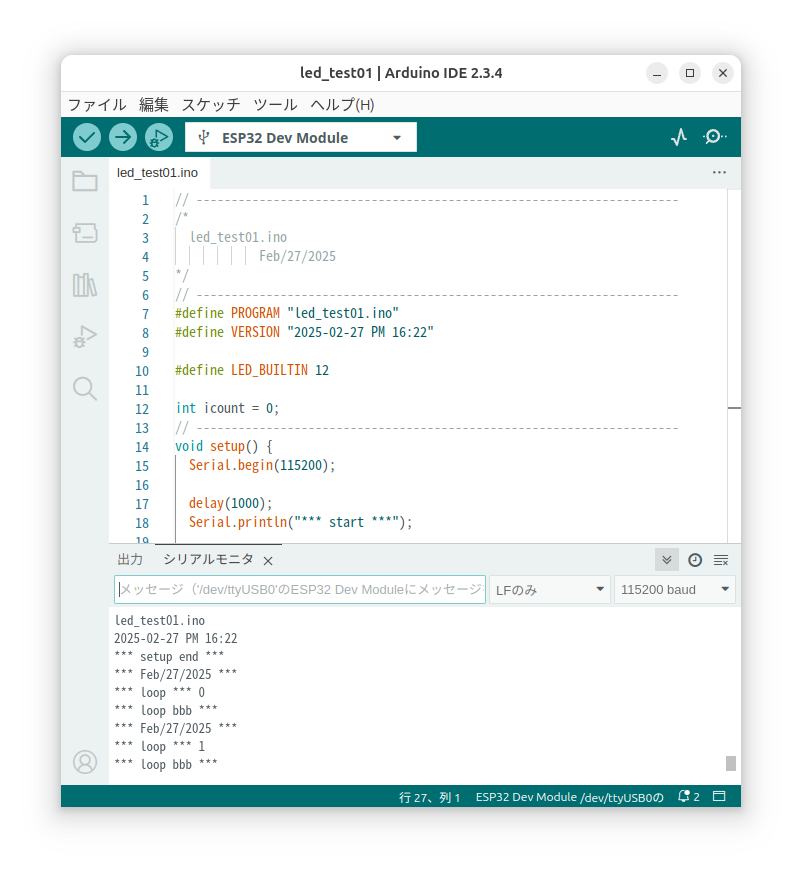Open the ESP32 Dev Module board selector
The width and height of the screenshot is (802, 874).
pyautogui.click(x=301, y=137)
